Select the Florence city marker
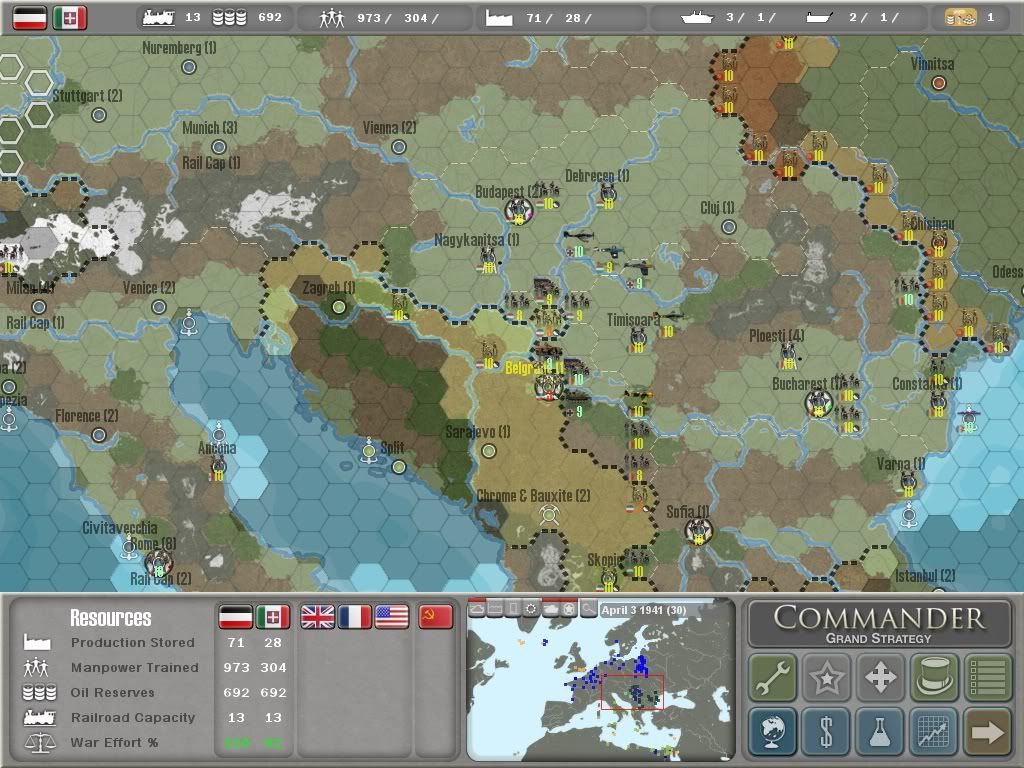This screenshot has width=1024, height=768. [99, 434]
